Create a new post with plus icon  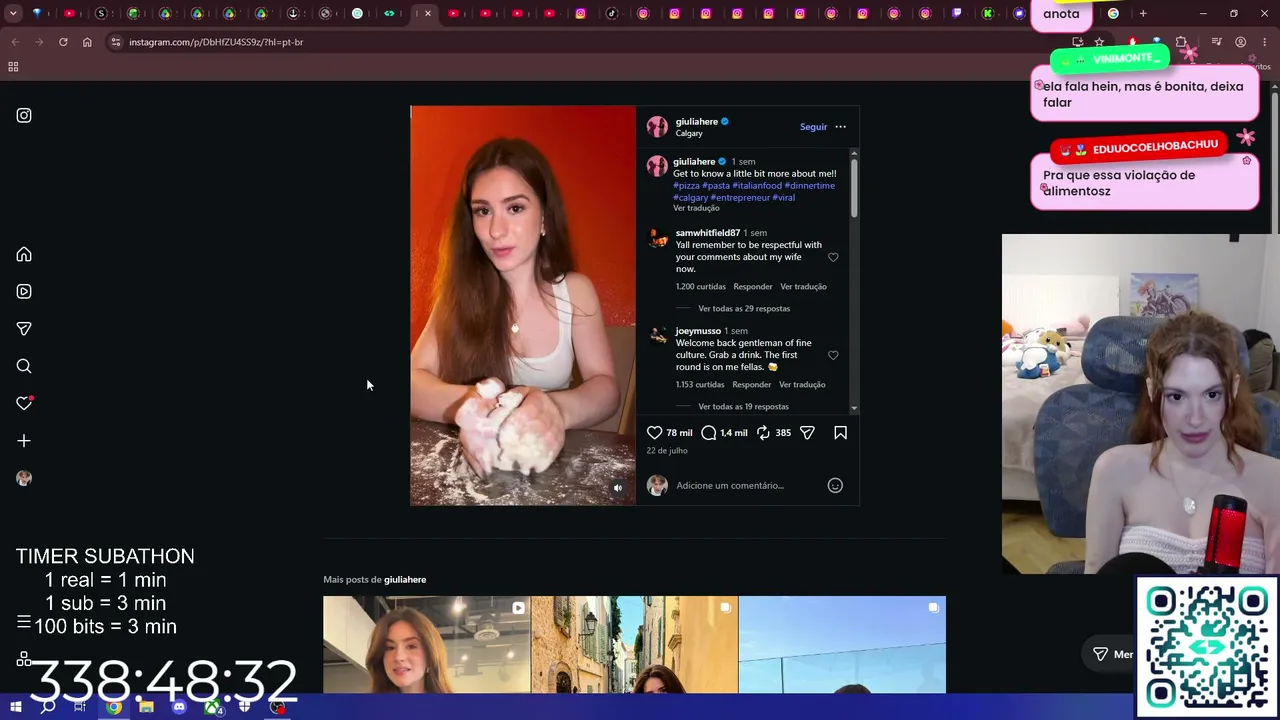(x=24, y=440)
